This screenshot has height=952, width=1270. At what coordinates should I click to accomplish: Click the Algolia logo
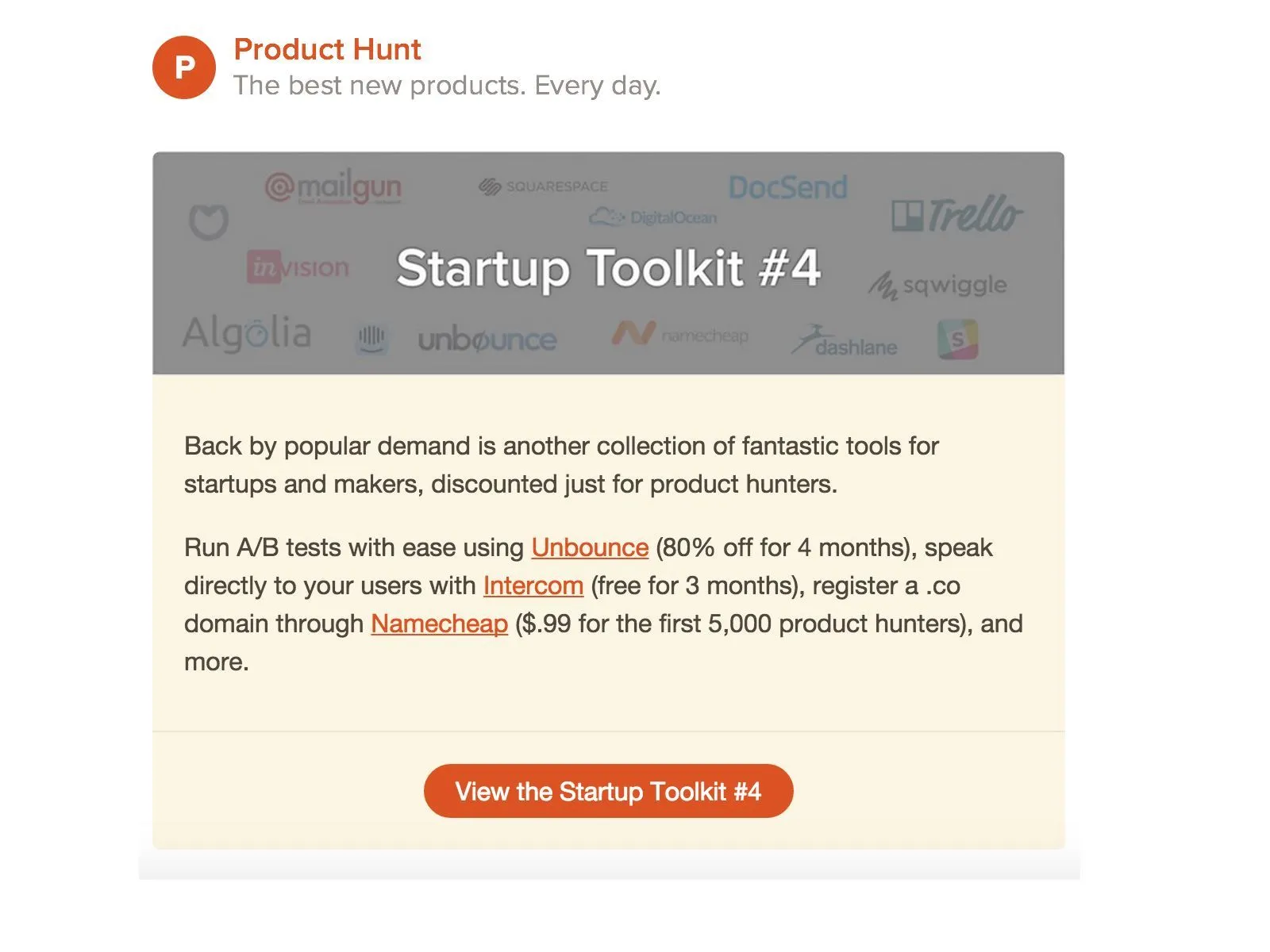pos(248,332)
